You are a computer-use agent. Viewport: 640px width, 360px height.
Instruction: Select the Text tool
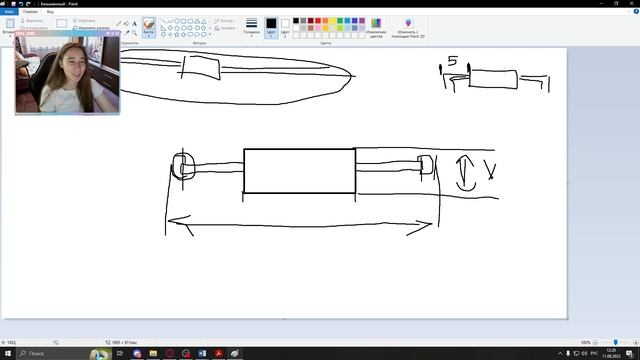(x=134, y=24)
